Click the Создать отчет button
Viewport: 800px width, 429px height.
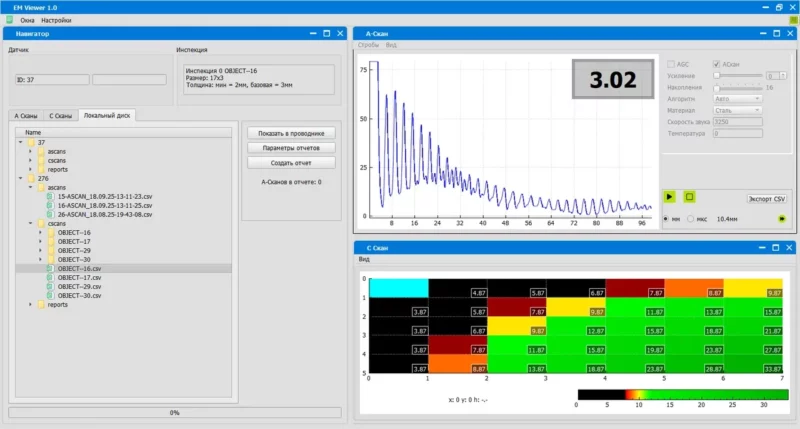coord(289,162)
